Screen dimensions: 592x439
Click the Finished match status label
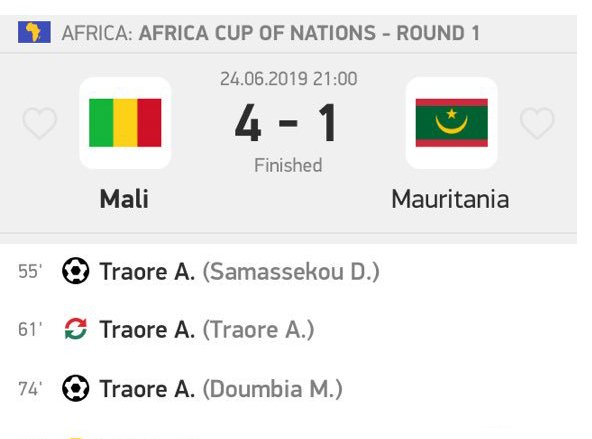click(x=288, y=165)
